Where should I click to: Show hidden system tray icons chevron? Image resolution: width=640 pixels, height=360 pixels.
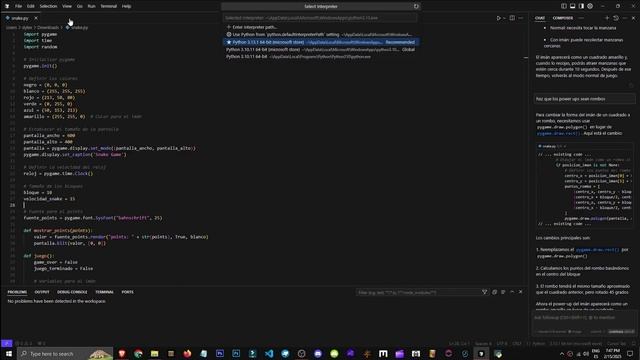(x=562, y=354)
